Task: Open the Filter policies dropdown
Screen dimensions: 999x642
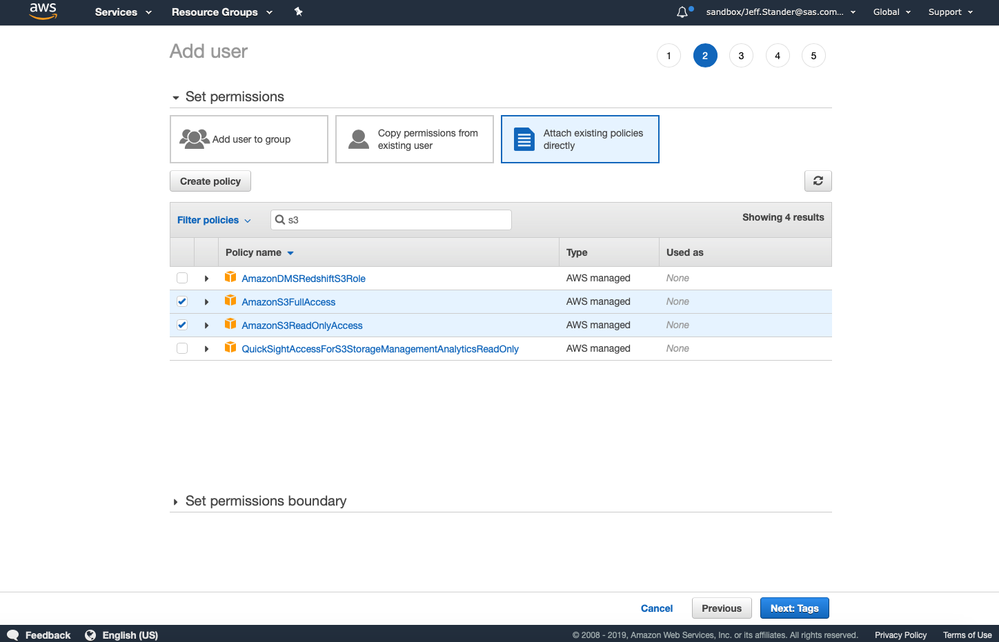Action: (214, 220)
